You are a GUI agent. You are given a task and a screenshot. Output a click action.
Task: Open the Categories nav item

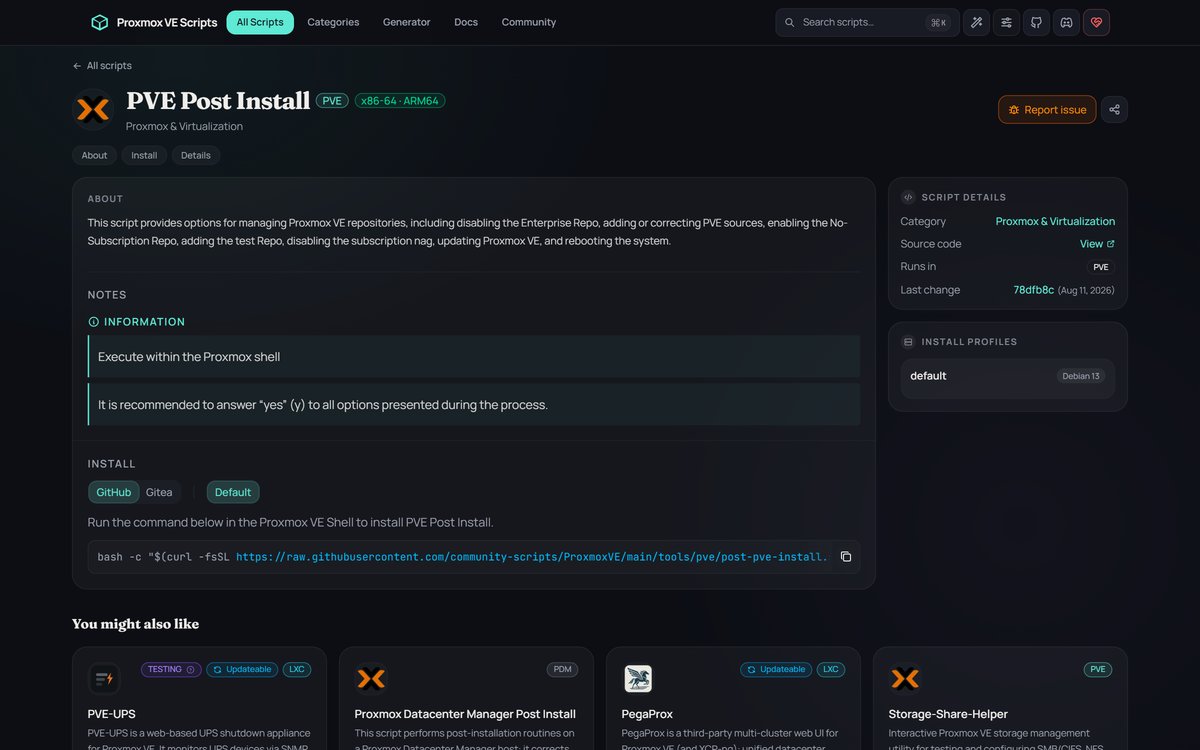(333, 22)
